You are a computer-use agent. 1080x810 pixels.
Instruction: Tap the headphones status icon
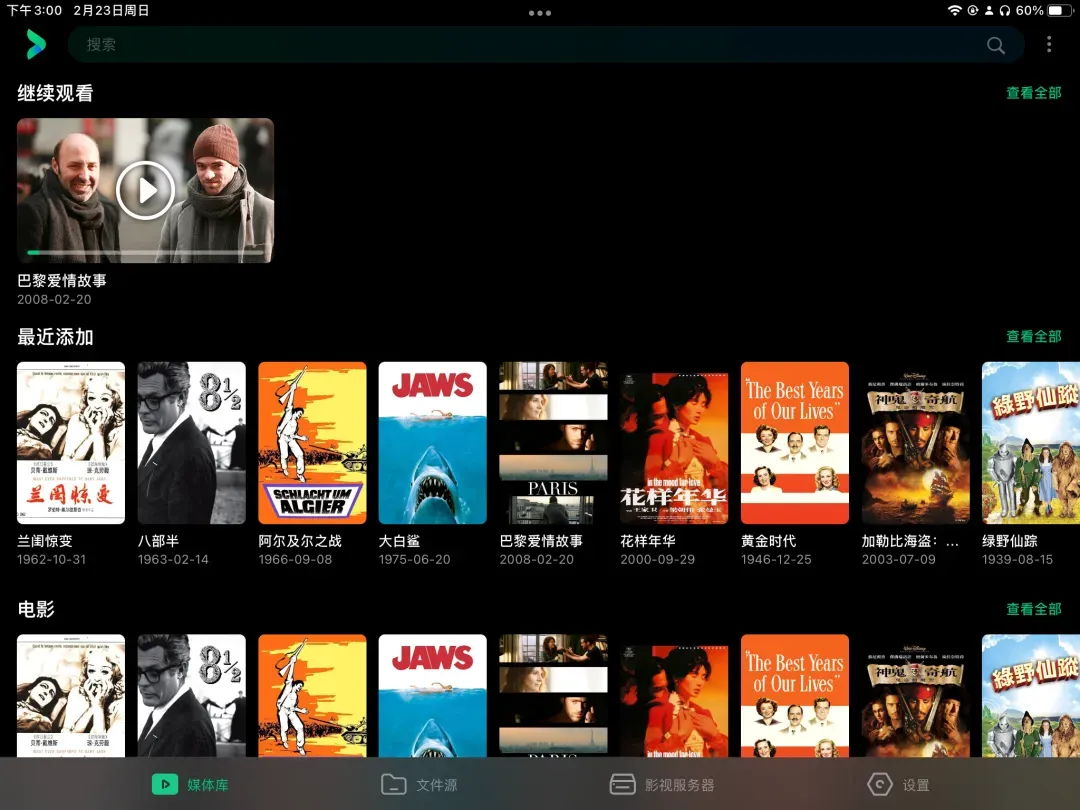1005,10
